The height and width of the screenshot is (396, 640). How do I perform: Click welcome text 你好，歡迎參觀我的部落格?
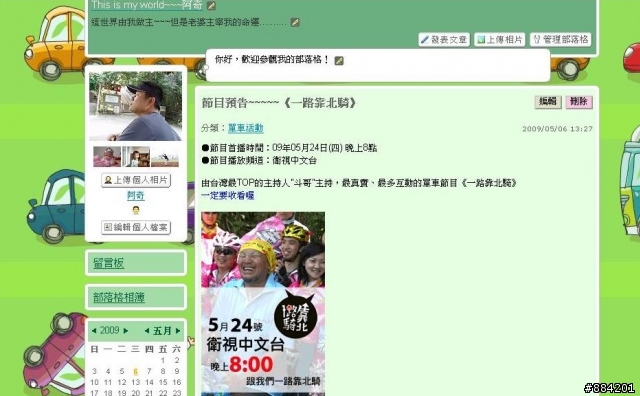pos(272,60)
